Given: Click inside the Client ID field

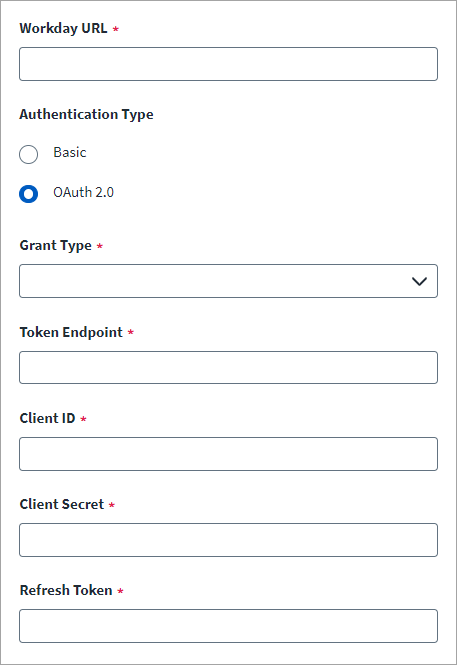Looking at the screenshot, I should point(228,454).
